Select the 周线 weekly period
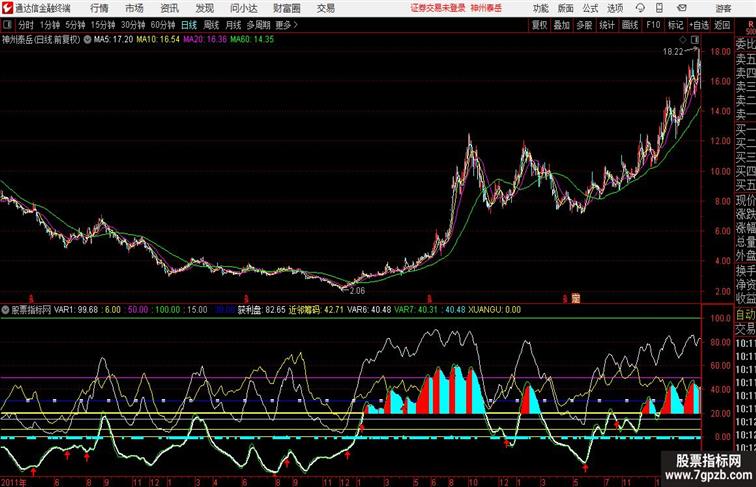This screenshot has height=487, width=756. (211, 25)
